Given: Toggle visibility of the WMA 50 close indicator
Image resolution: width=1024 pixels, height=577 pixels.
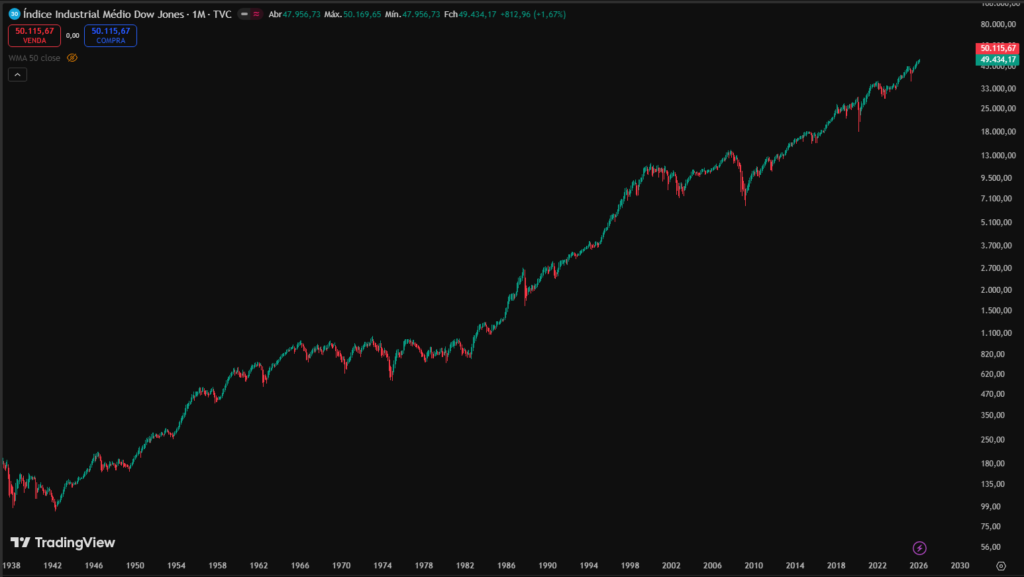Looking at the screenshot, I should point(71,57).
